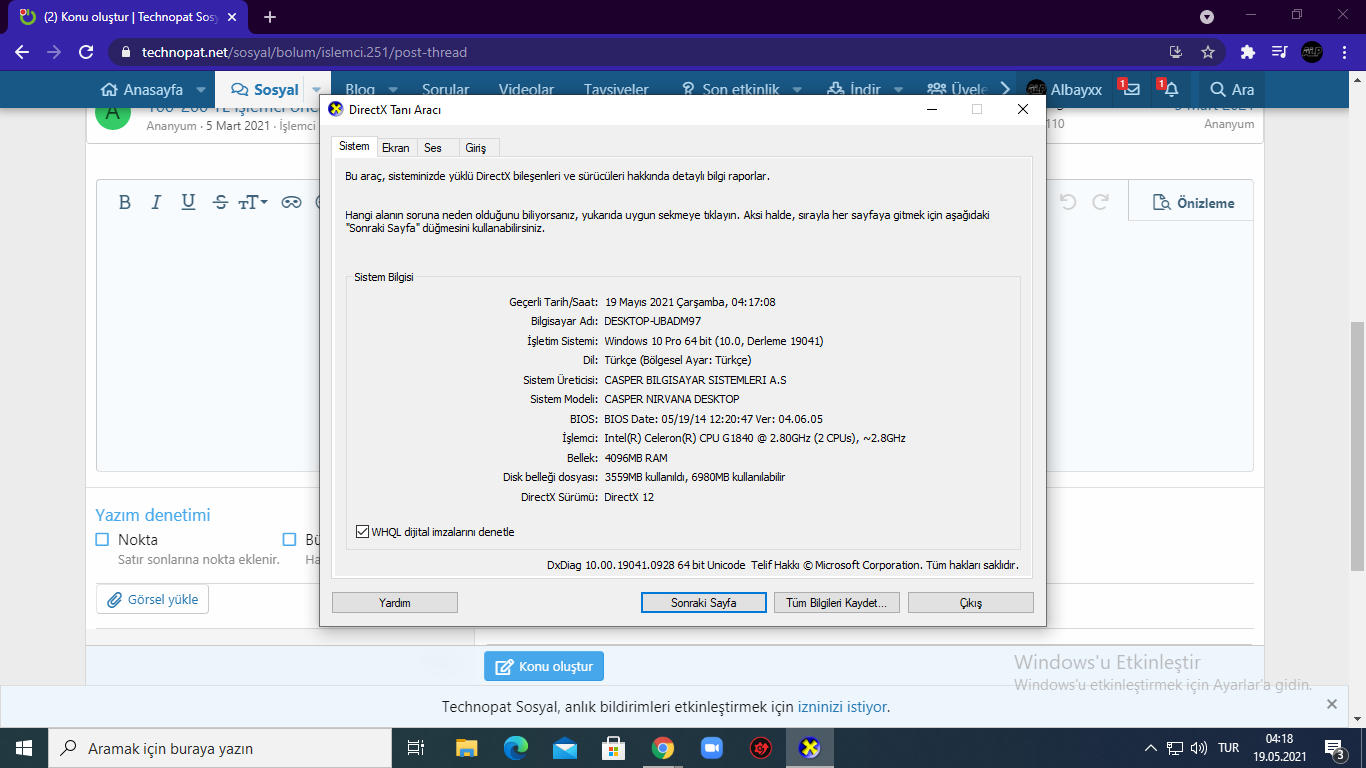1366x768 pixels.
Task: Open Chrome extensions puzzle icon
Action: coord(1247,52)
